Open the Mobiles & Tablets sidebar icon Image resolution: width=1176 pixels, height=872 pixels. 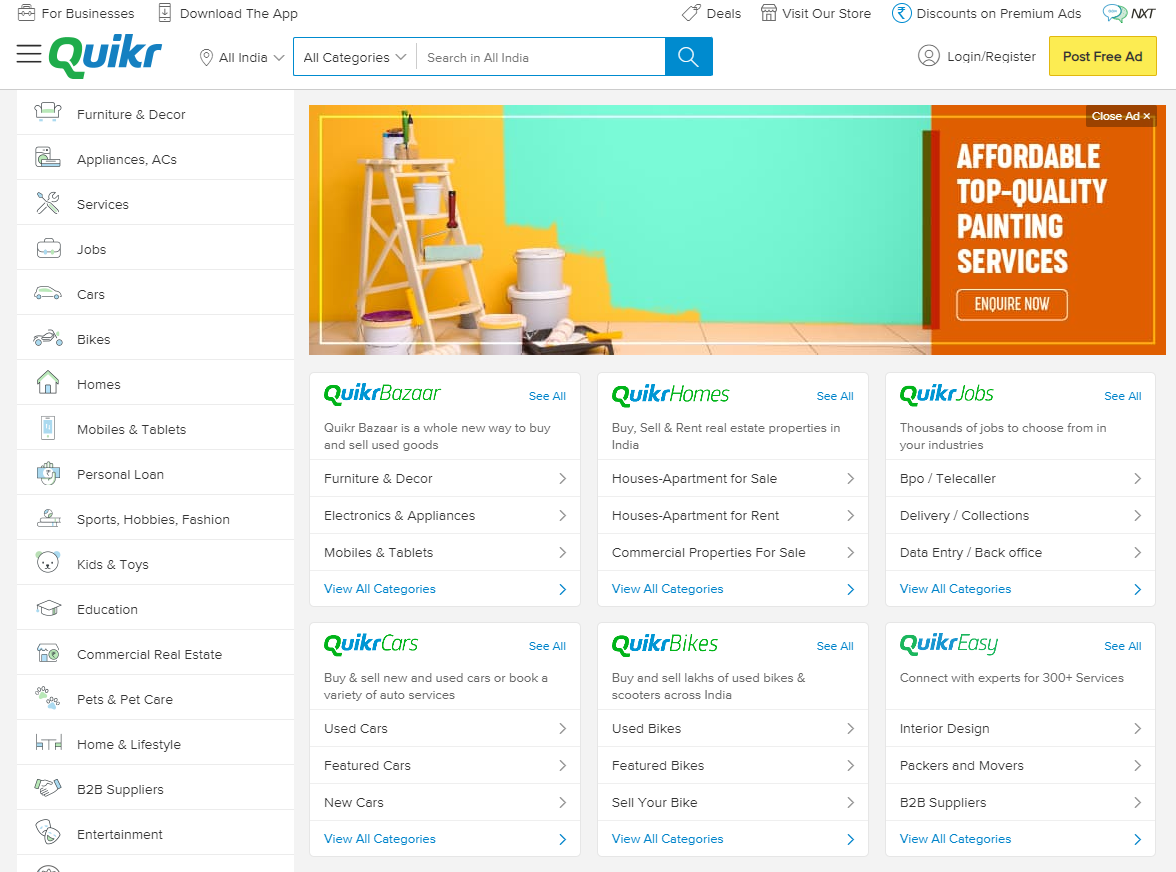(48, 428)
